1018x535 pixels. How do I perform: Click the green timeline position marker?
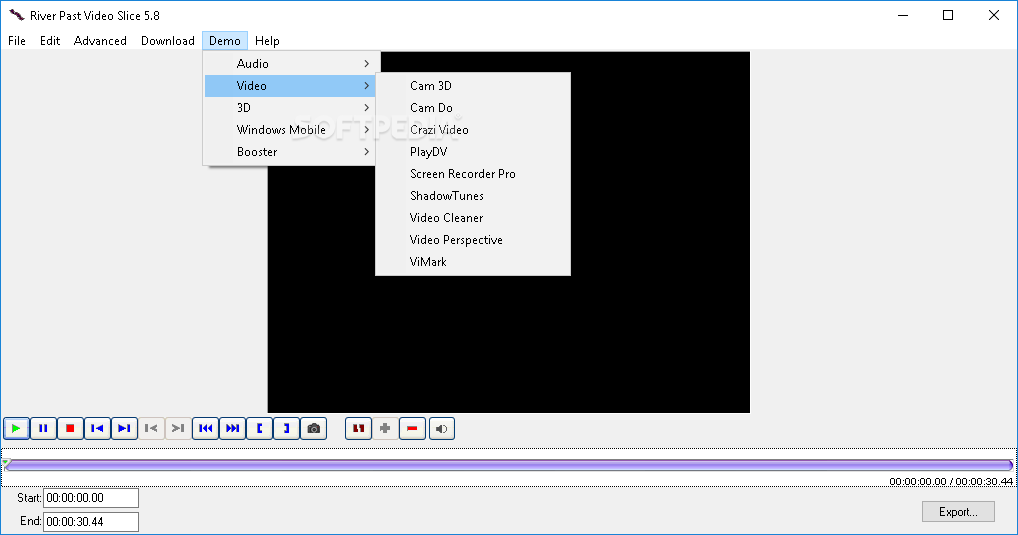[6, 463]
